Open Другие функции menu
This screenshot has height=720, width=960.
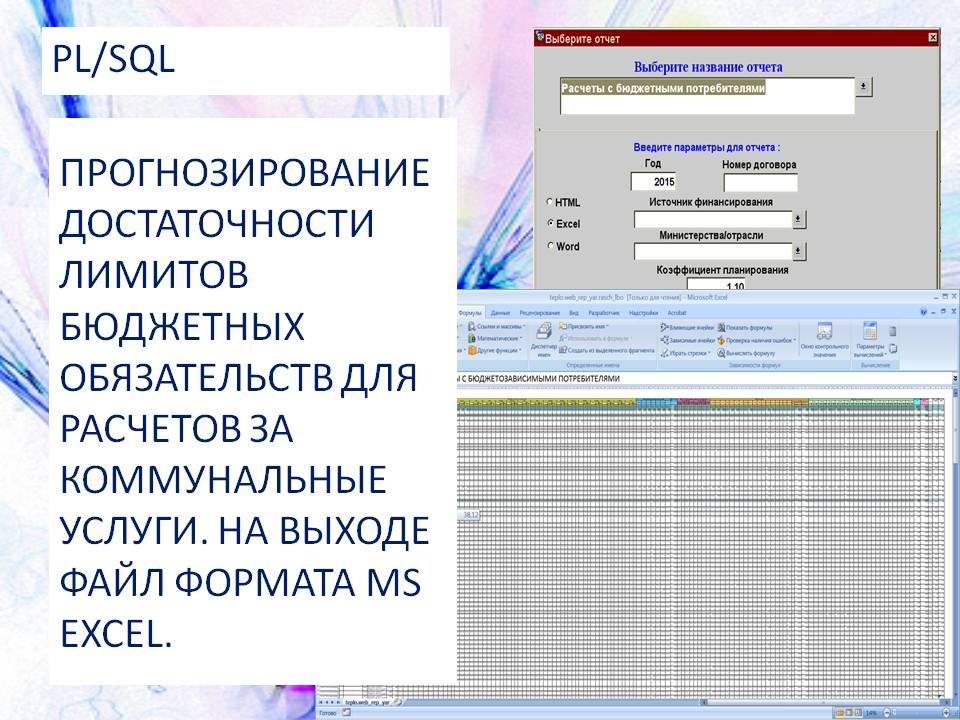click(x=495, y=351)
